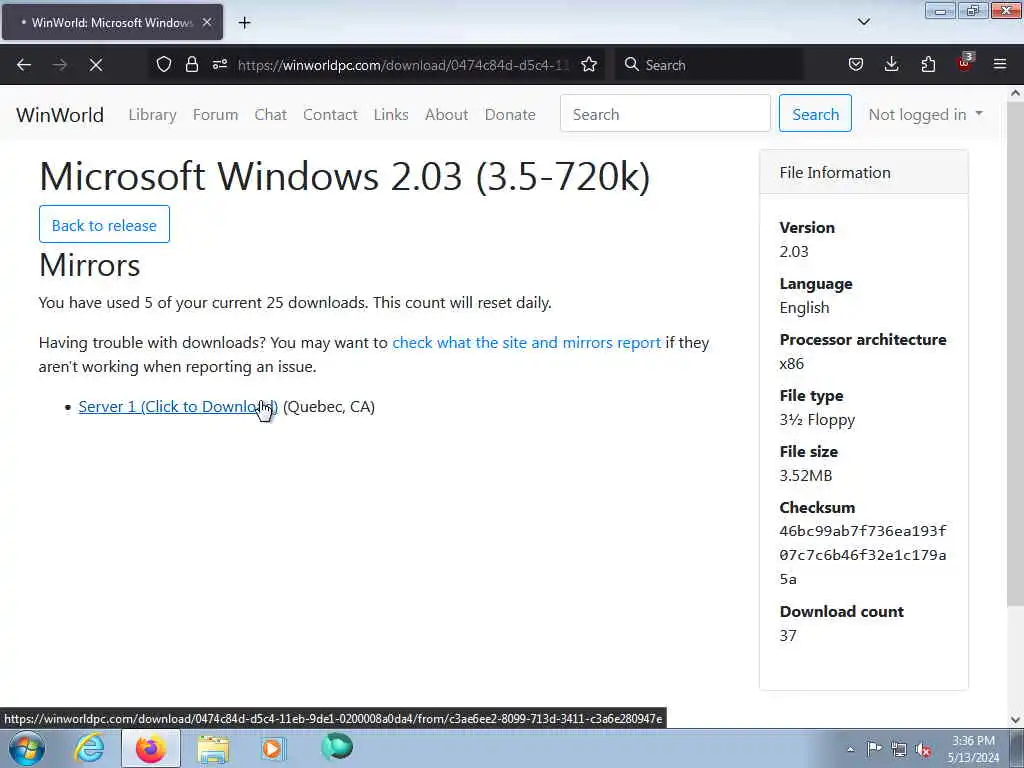The height and width of the screenshot is (768, 1024).
Task: Open the tracking protection shield icon
Action: click(x=164, y=65)
